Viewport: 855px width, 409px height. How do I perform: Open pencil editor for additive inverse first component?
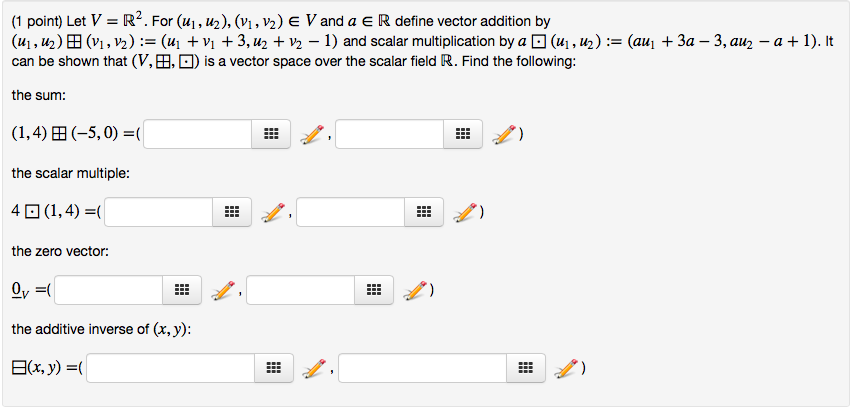[x=315, y=369]
